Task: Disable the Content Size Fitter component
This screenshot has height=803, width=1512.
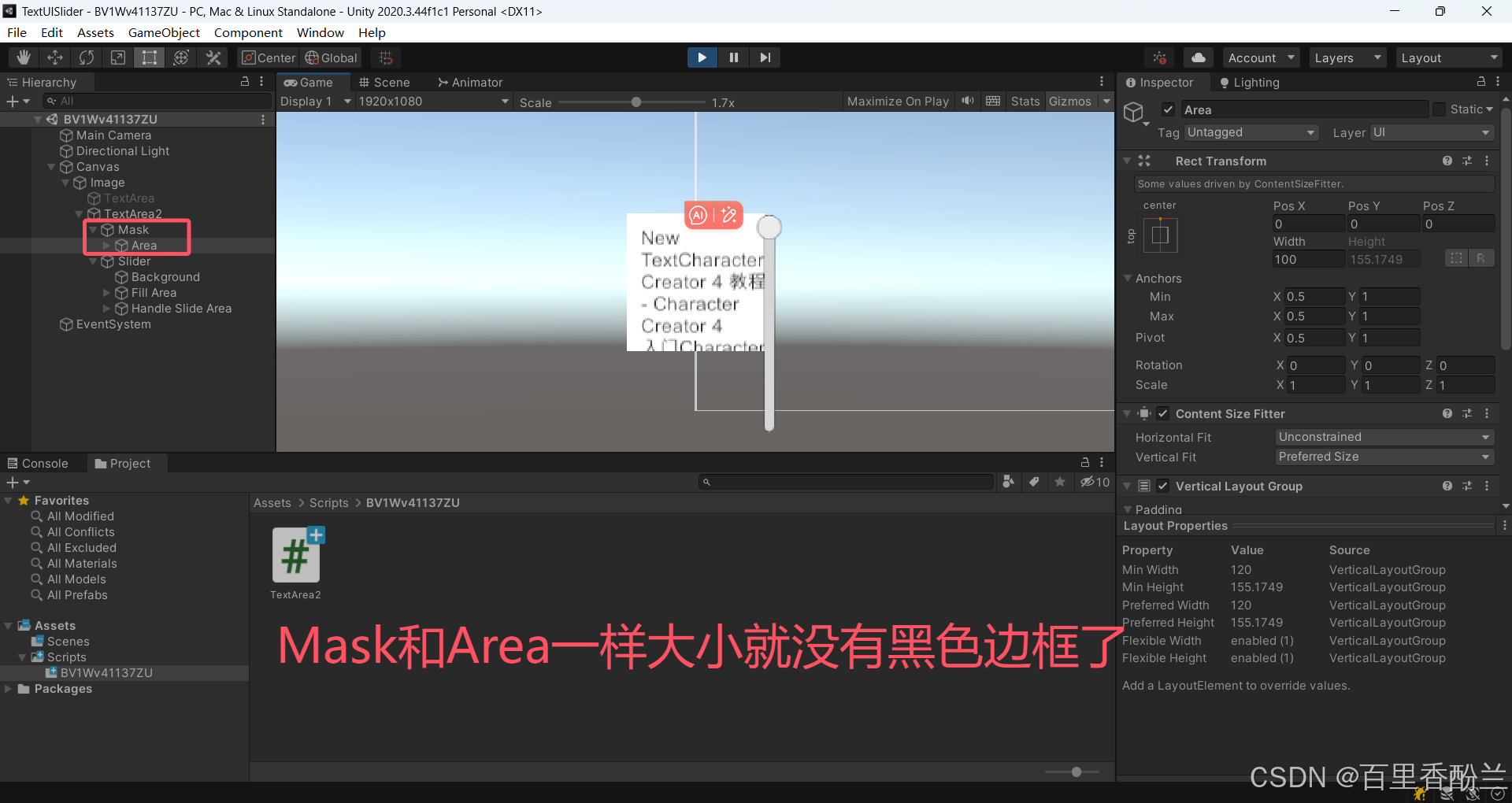Action: point(1163,413)
